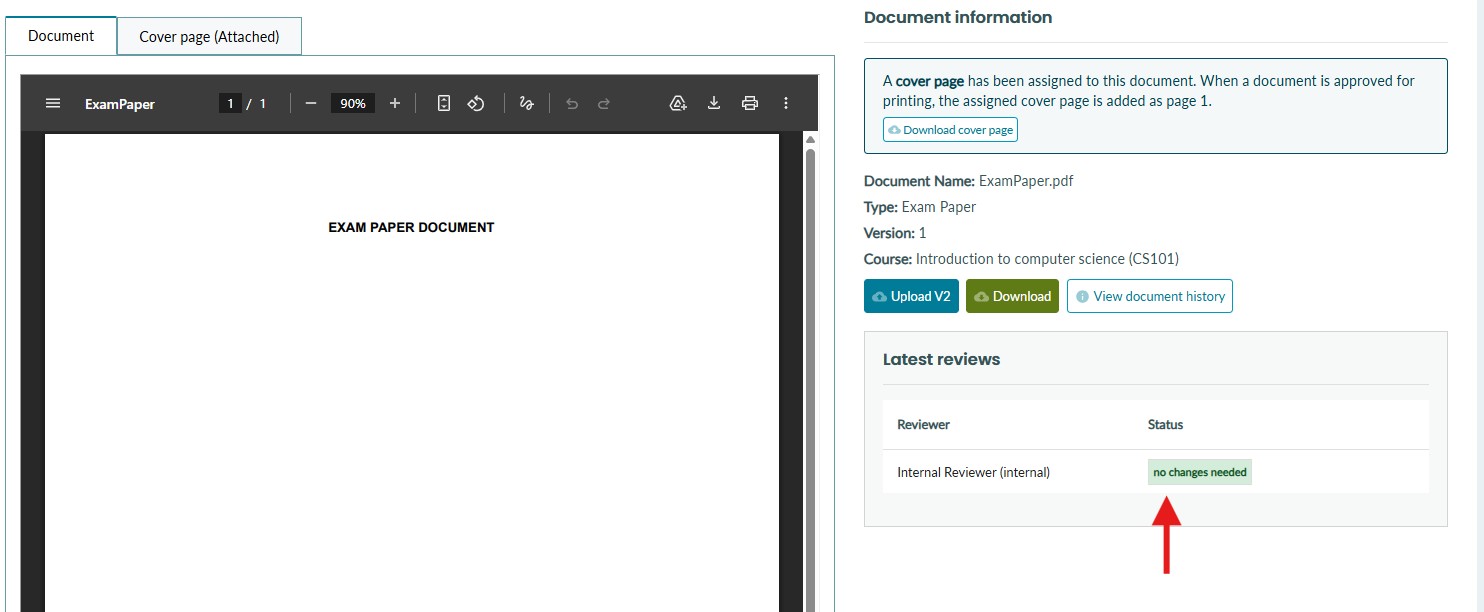1484x612 pixels.
Task: Click the page number input field
Action: (230, 103)
